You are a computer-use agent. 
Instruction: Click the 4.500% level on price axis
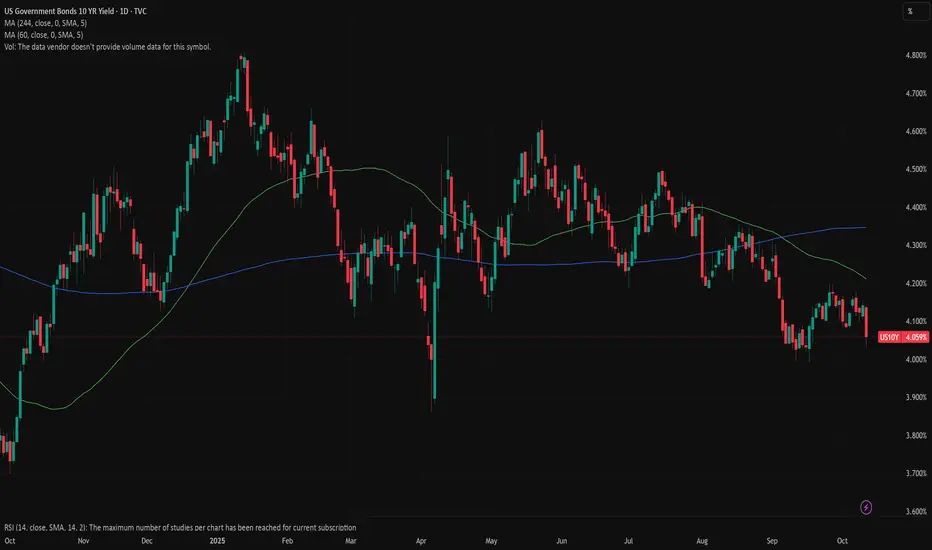[916, 169]
